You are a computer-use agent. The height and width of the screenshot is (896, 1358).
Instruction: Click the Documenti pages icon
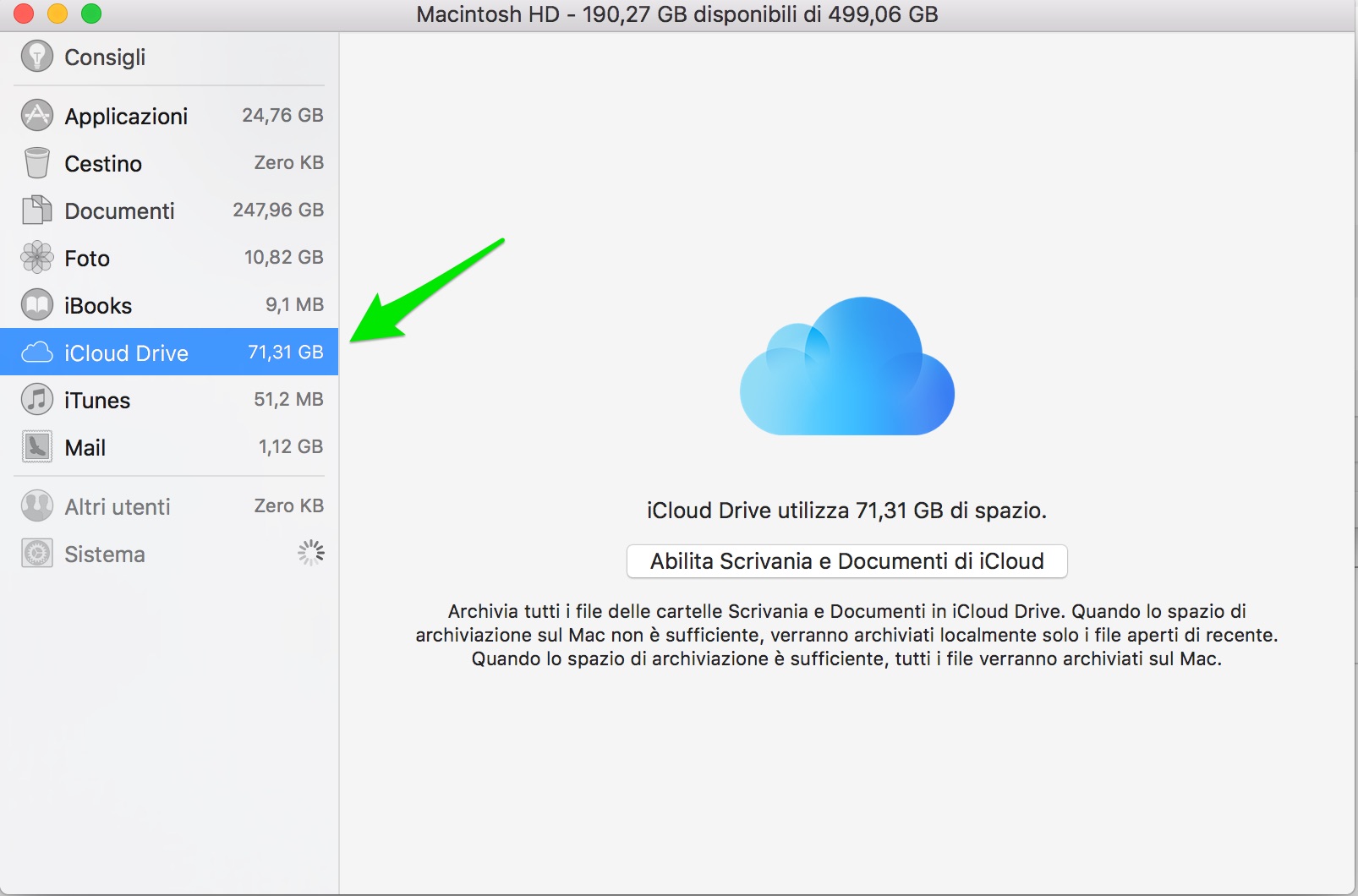pos(37,210)
